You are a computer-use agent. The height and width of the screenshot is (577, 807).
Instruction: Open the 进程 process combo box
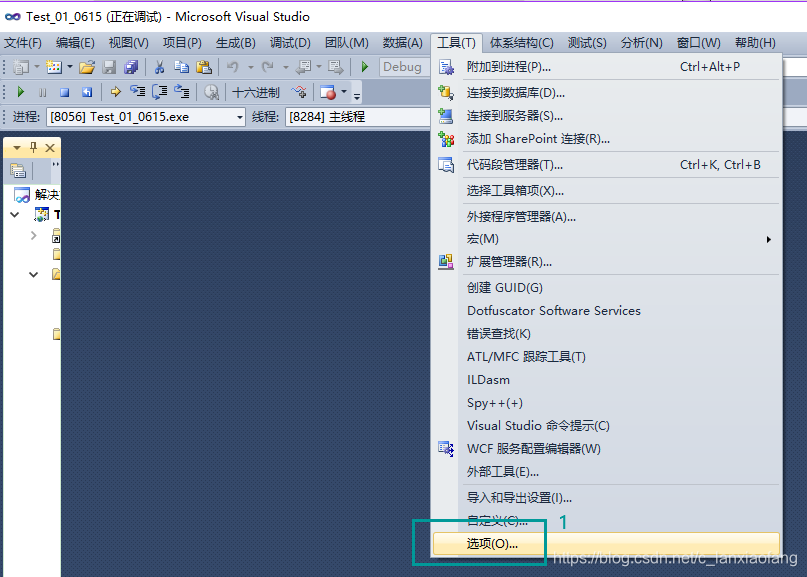click(146, 117)
